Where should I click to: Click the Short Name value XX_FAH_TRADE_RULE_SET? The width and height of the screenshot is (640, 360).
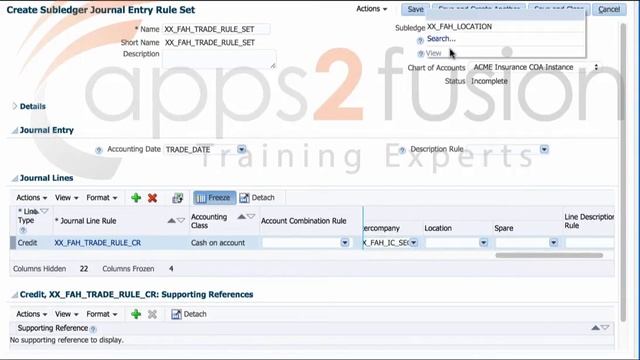(210, 42)
